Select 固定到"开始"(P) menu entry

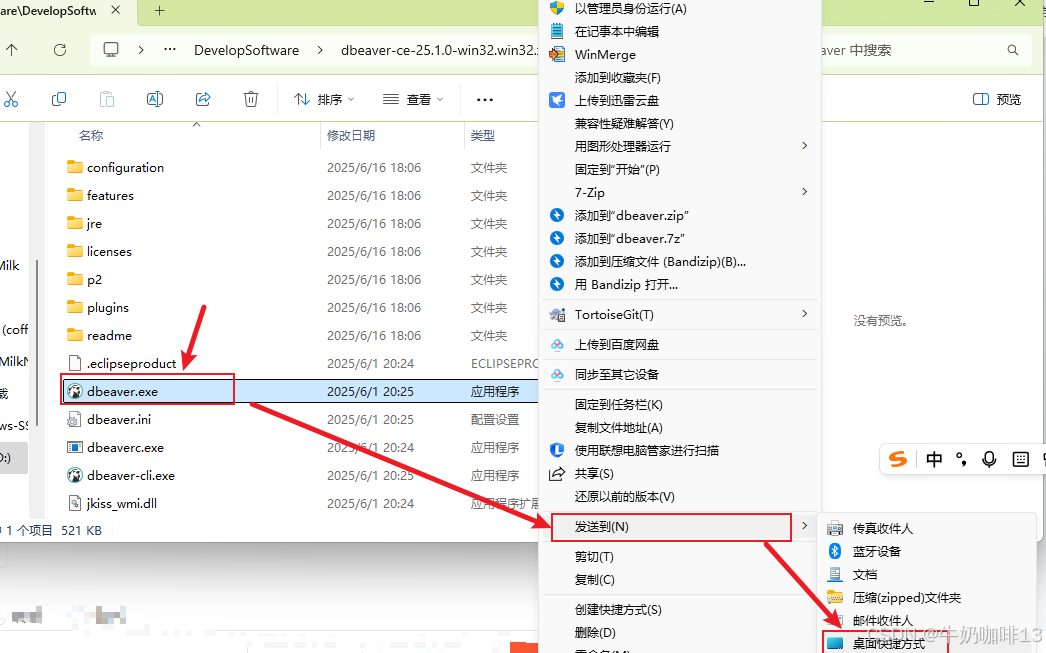[679, 169]
